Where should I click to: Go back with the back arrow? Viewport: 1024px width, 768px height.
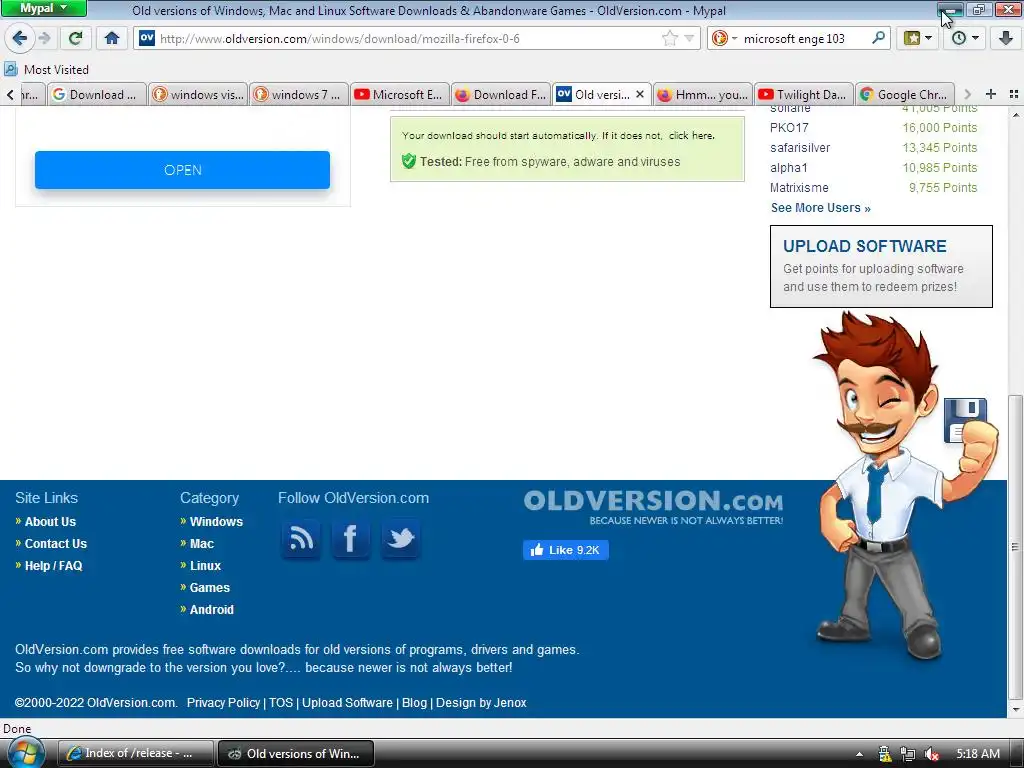click(20, 38)
